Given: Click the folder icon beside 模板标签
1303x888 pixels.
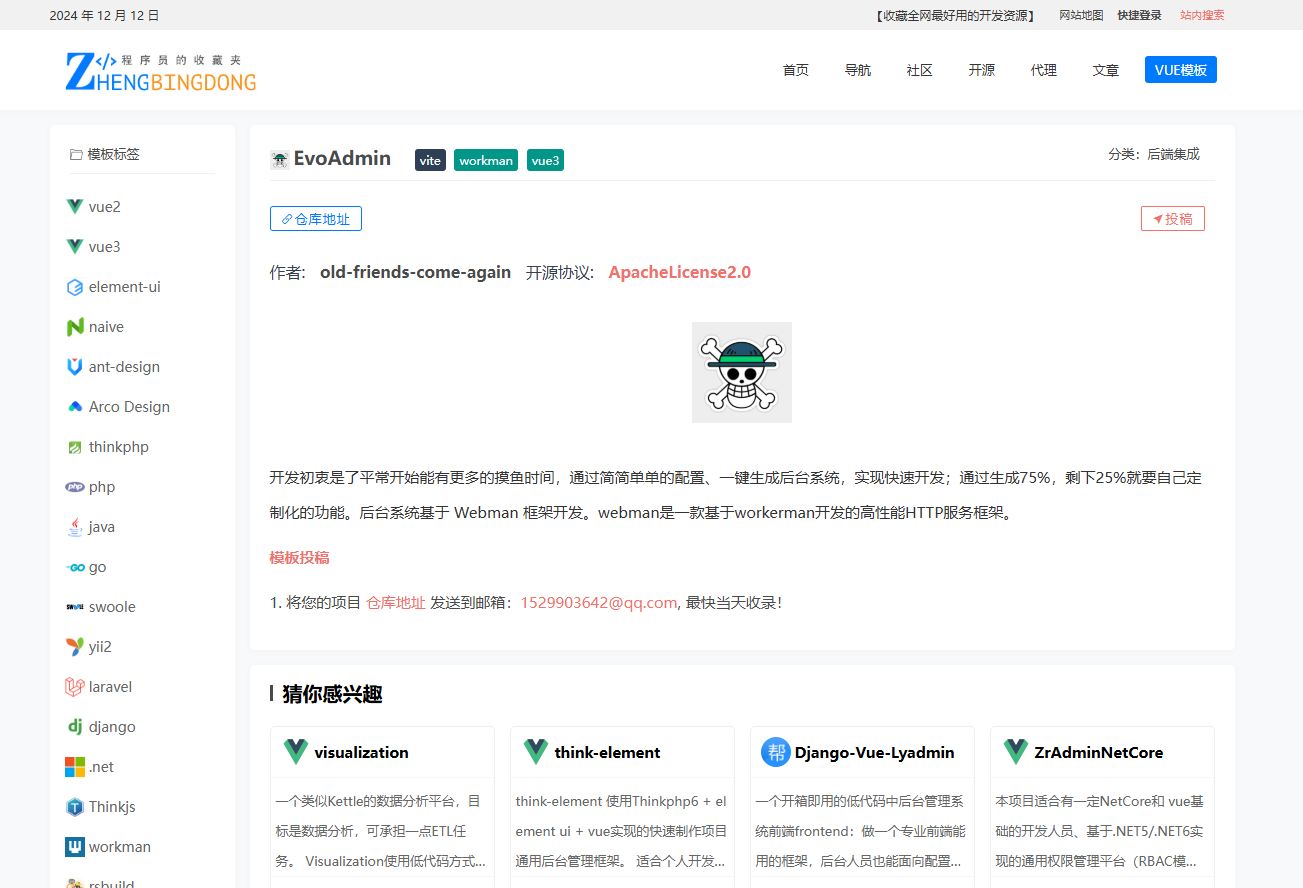Looking at the screenshot, I should point(76,154).
